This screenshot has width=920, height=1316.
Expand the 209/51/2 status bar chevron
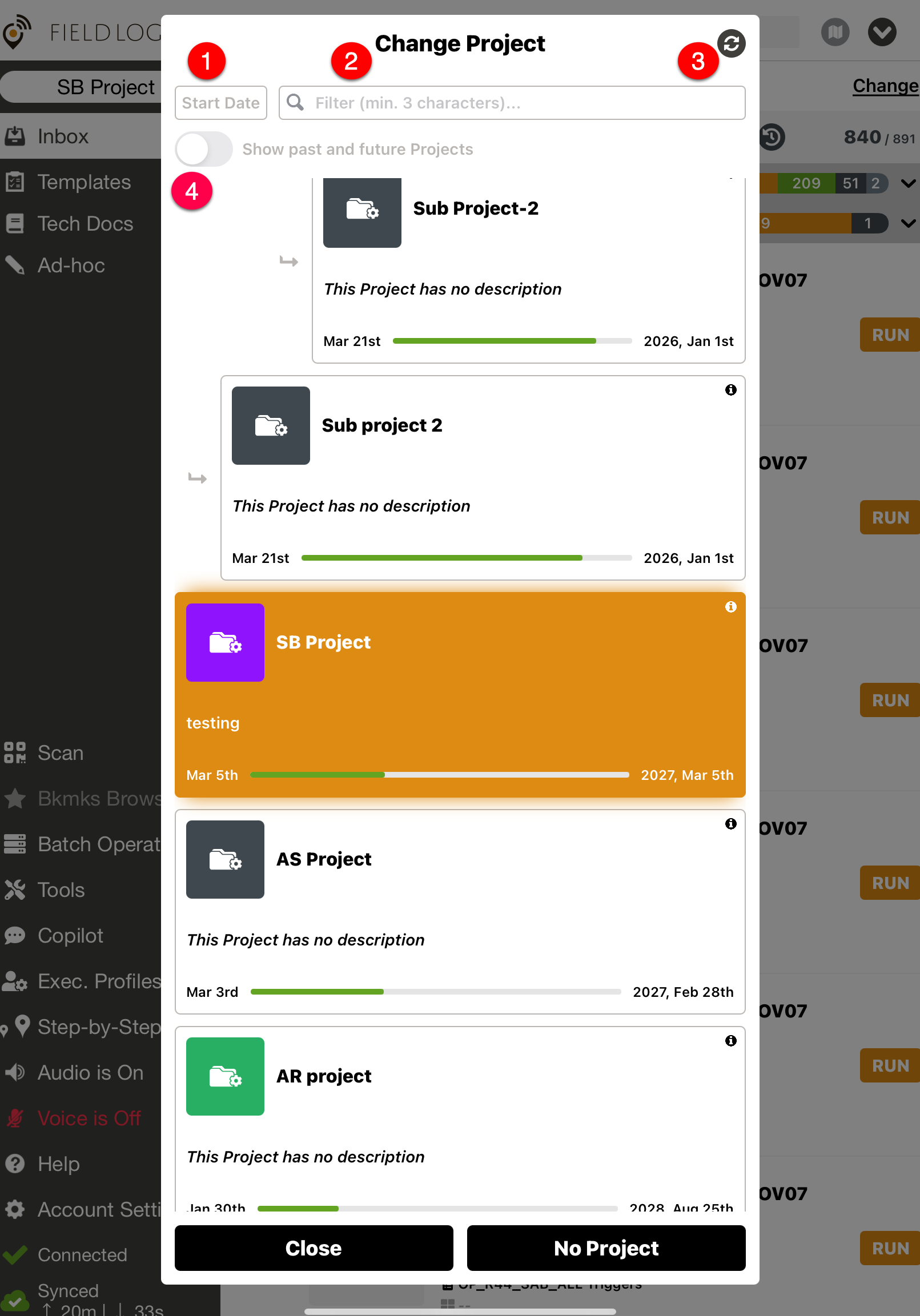tap(908, 184)
